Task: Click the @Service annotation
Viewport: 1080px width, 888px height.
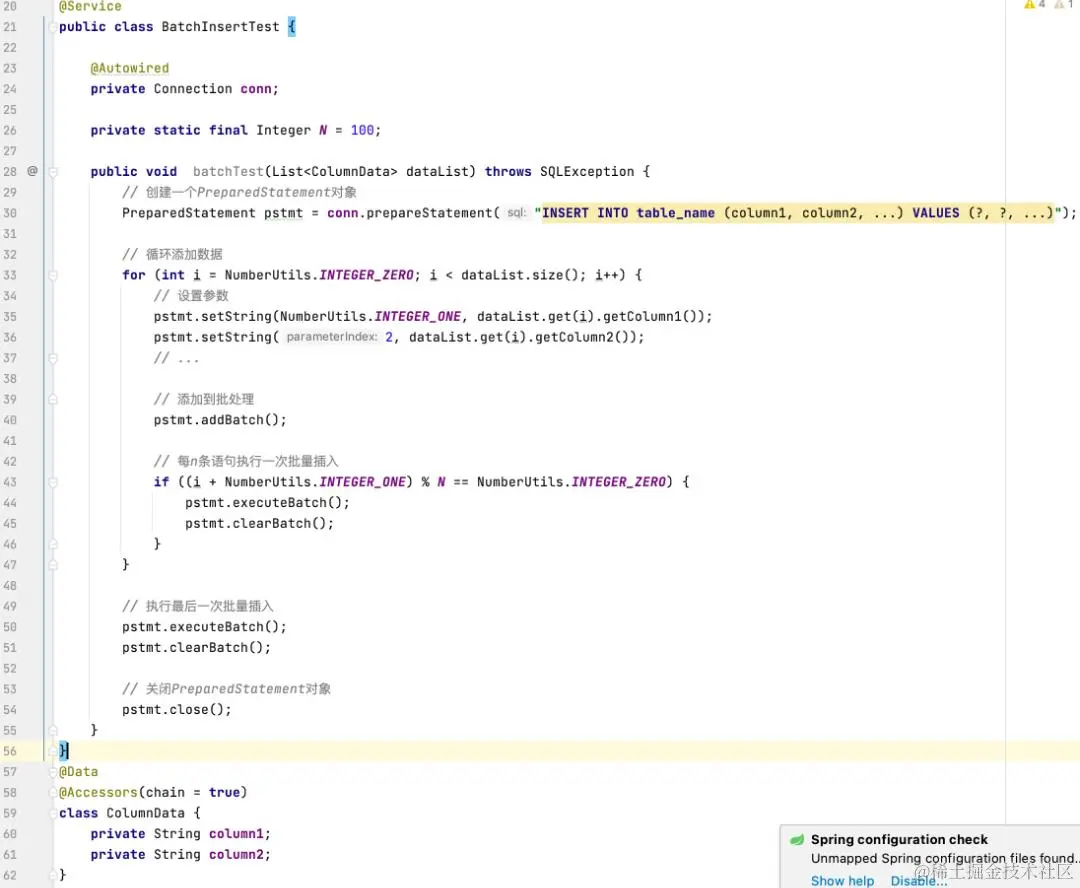Action: coord(90,6)
